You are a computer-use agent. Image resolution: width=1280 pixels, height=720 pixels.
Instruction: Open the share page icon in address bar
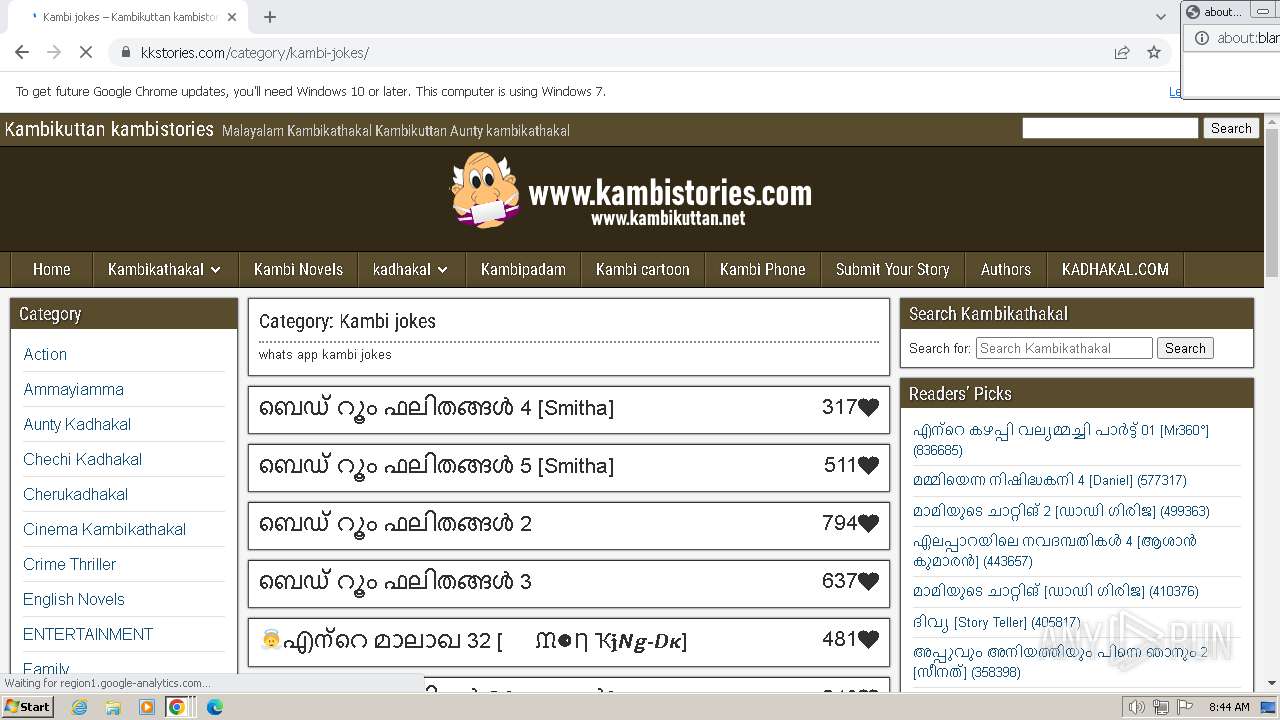tap(1122, 52)
